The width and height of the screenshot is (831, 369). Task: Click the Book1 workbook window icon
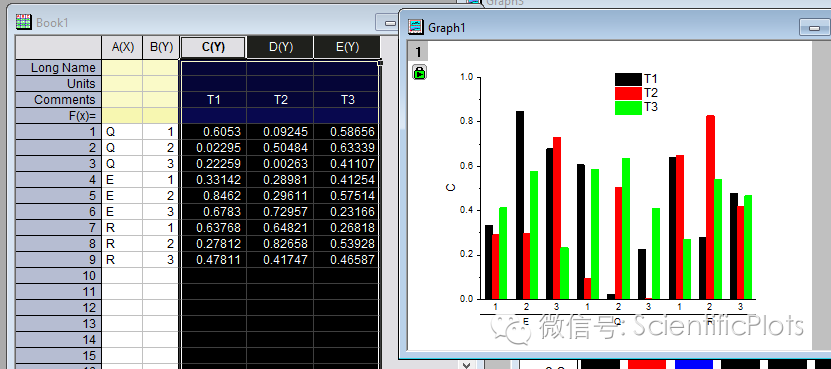(24, 22)
